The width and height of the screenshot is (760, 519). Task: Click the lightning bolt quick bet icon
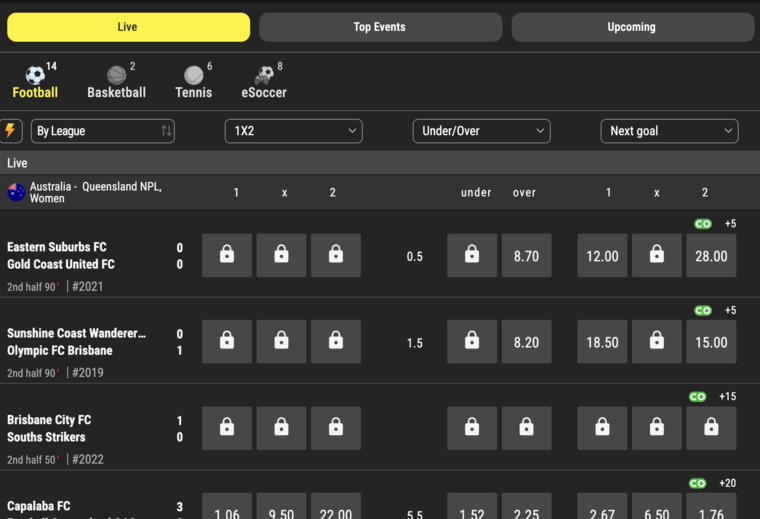[x=10, y=131]
